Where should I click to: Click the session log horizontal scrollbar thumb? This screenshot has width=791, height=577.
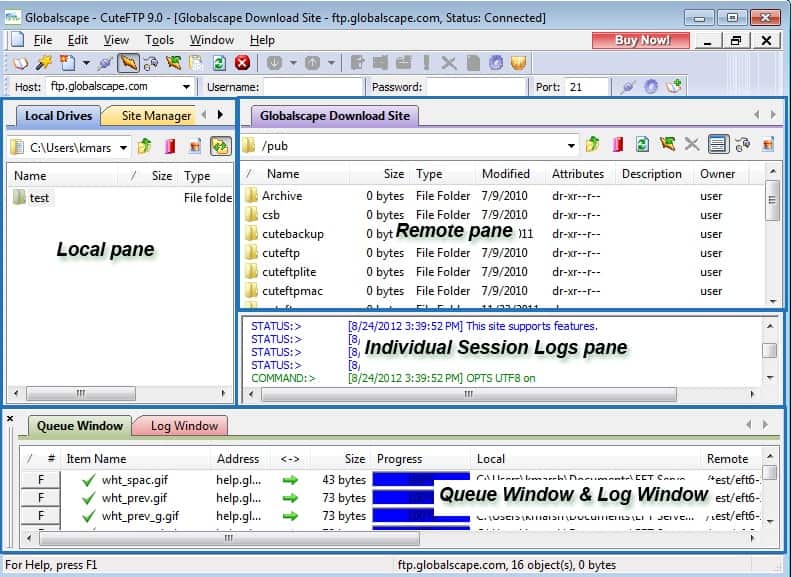tap(469, 394)
